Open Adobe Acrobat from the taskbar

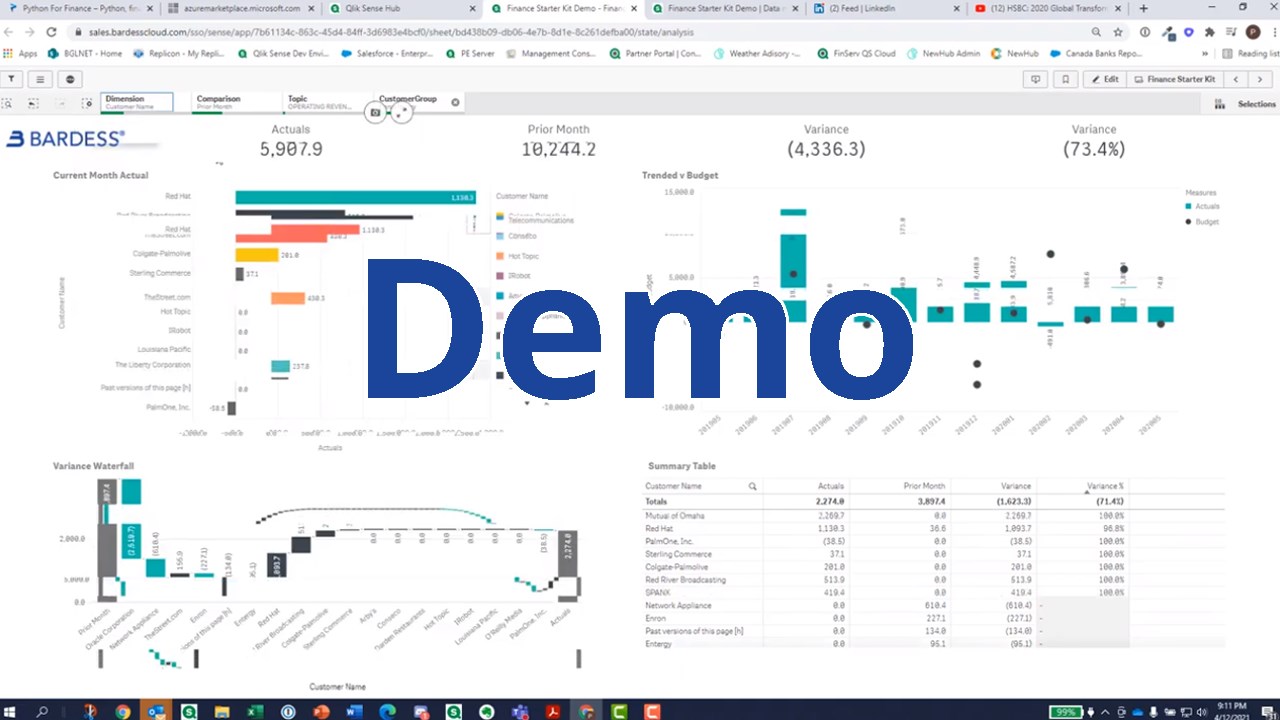click(551, 712)
